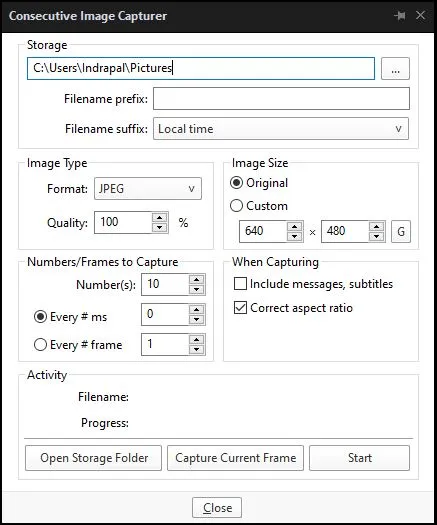Screen dimensions: 437x525
Task: Decrease the ms interval spinner
Action: coord(197,319)
